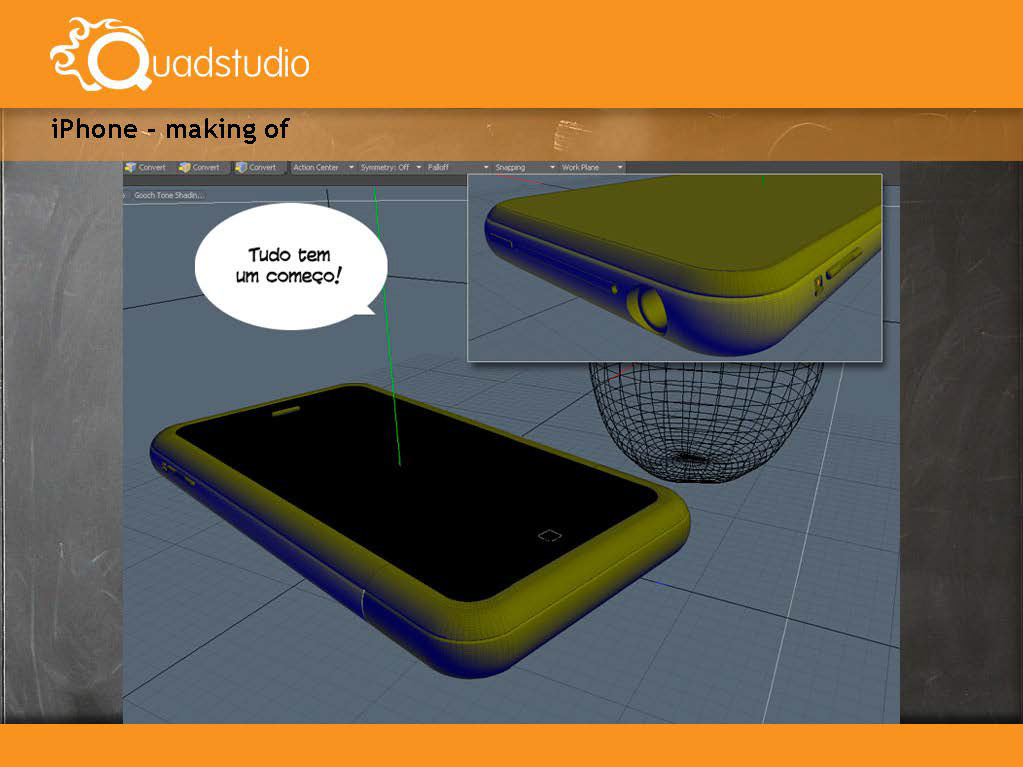Open the Action Center dropdown
The image size is (1023, 767).
(x=323, y=168)
